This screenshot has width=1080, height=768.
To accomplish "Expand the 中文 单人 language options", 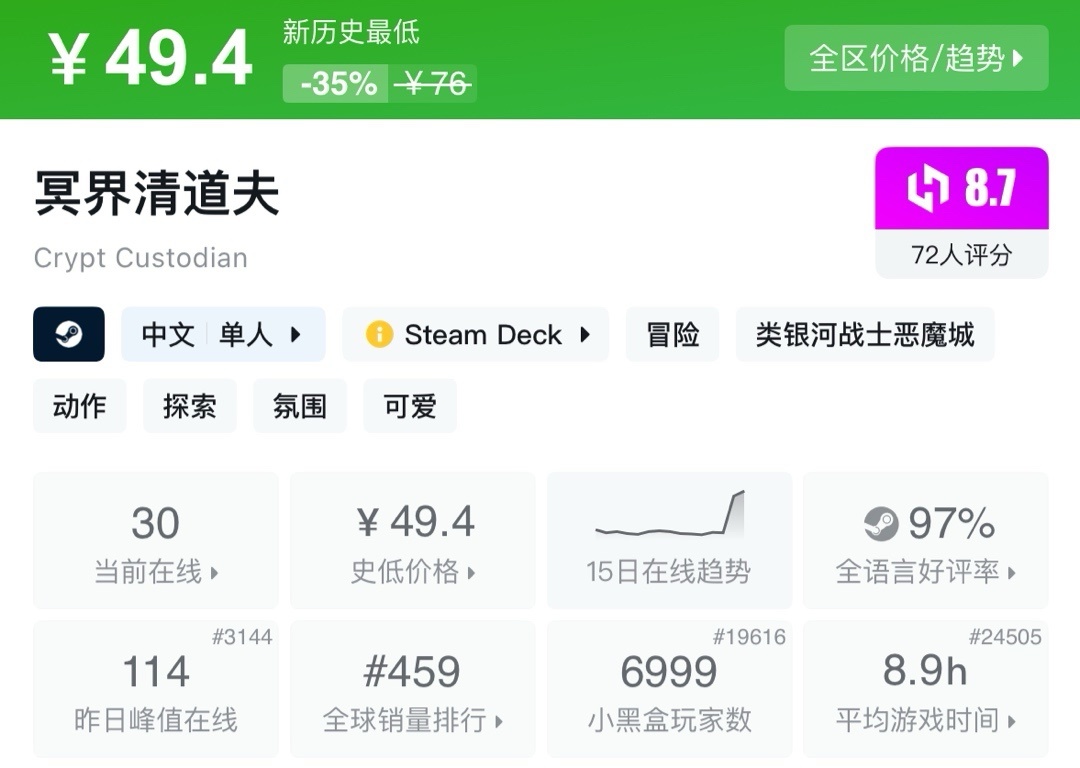I will click(x=223, y=334).
